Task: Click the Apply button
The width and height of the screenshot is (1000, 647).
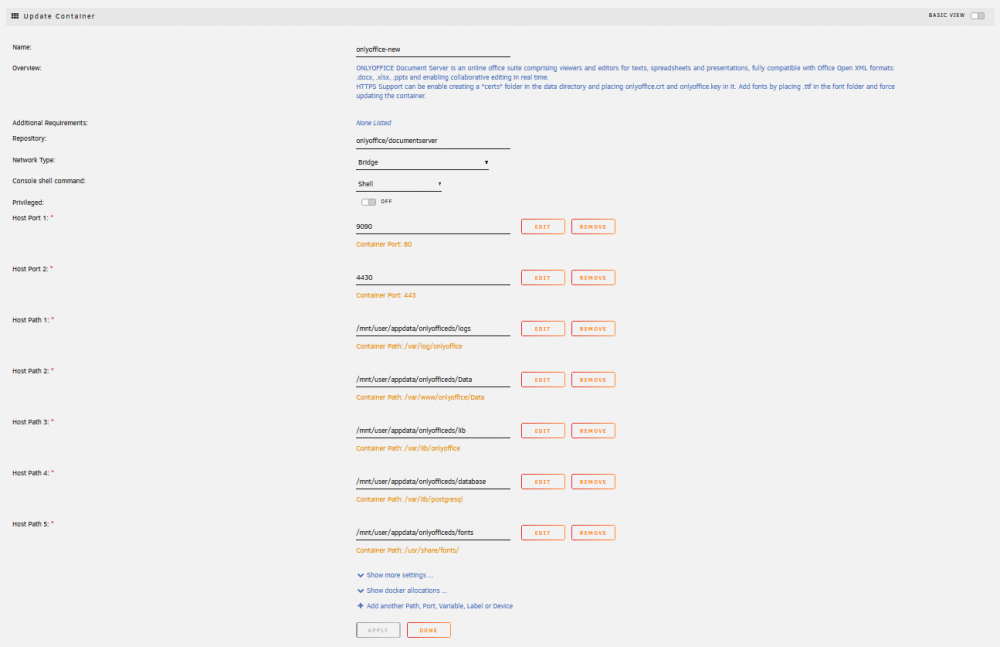Action: click(378, 630)
